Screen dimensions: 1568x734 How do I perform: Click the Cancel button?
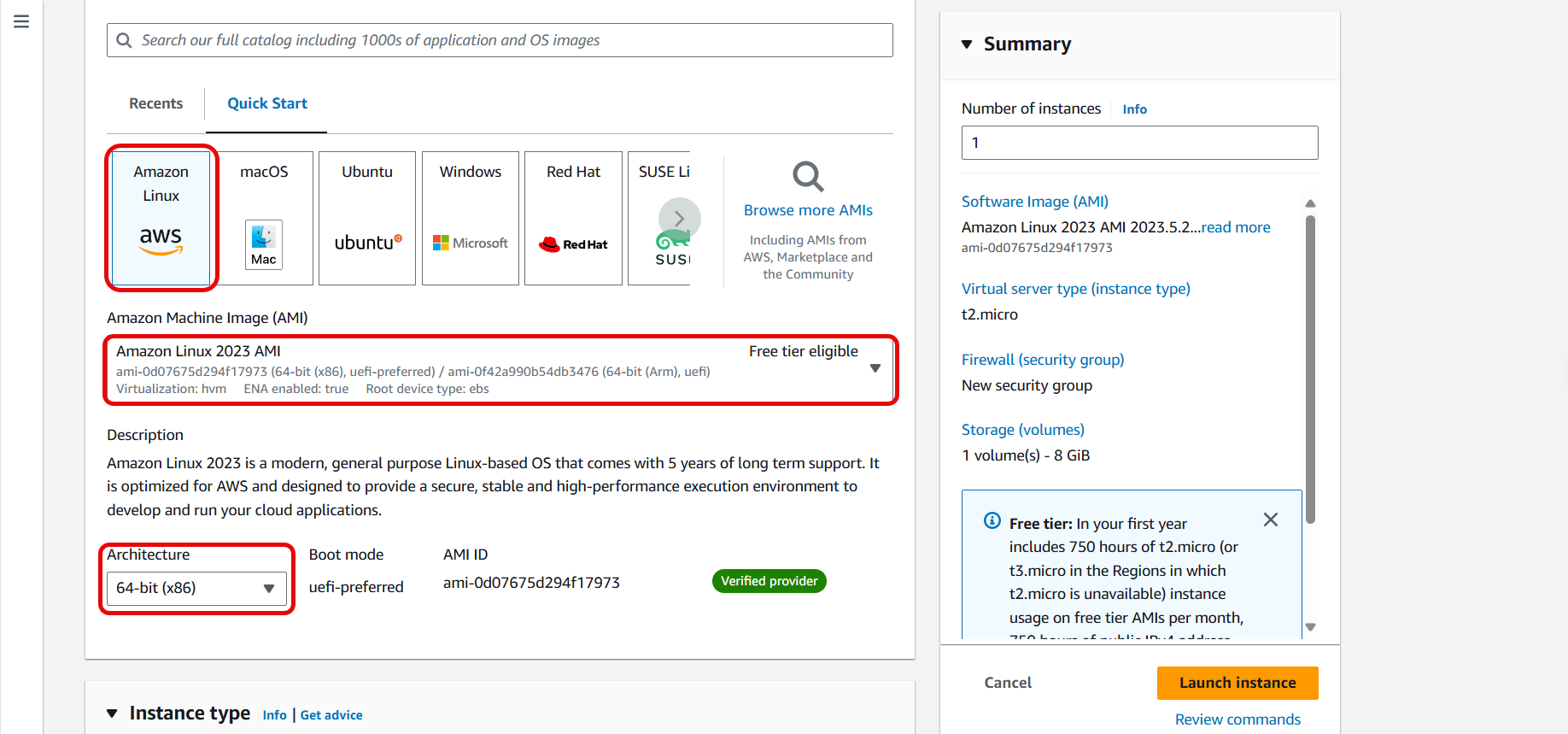coord(1008,683)
